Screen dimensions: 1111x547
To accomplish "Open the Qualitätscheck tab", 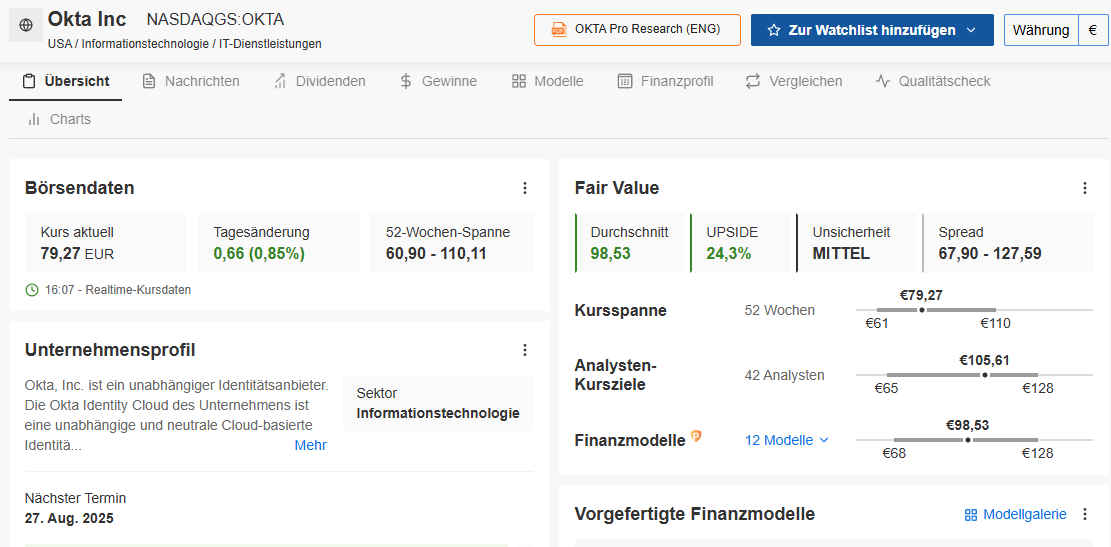I will [x=932, y=81].
